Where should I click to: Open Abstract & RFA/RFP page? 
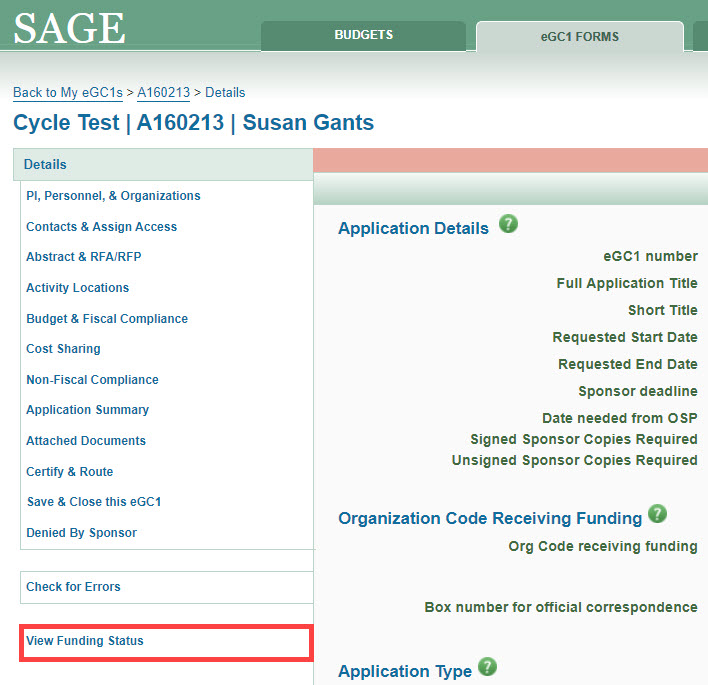84,257
